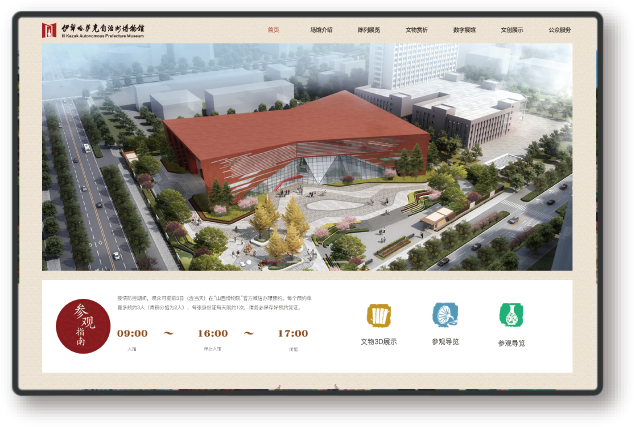Open the 文创展示 menu item

[x=512, y=30]
